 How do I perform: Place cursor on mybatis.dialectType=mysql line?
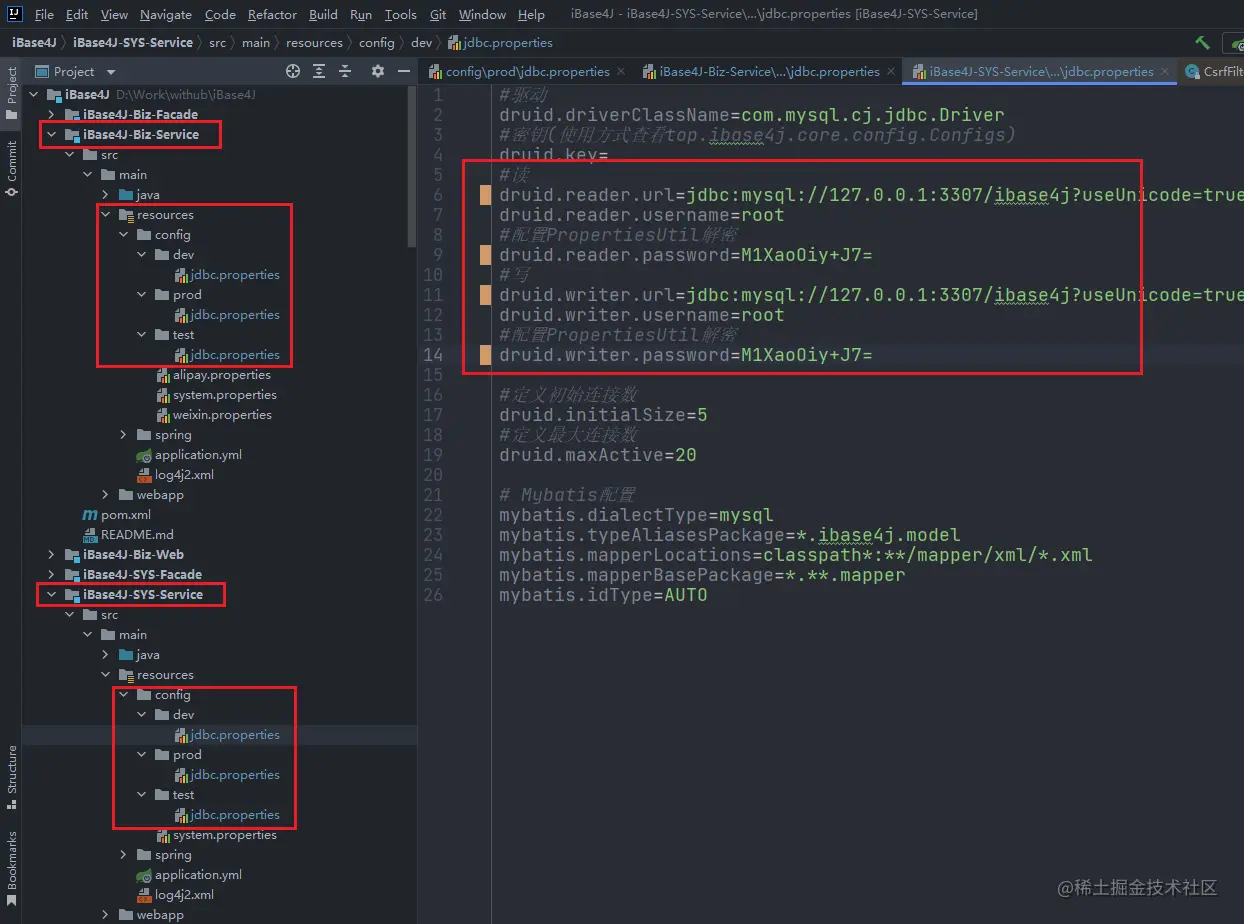tap(636, 515)
